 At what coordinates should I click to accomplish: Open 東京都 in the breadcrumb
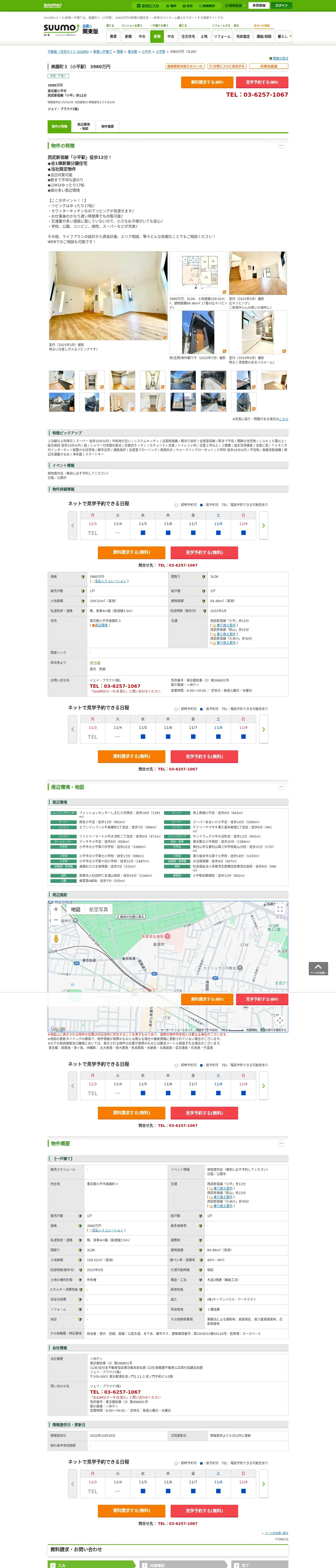click(x=132, y=52)
